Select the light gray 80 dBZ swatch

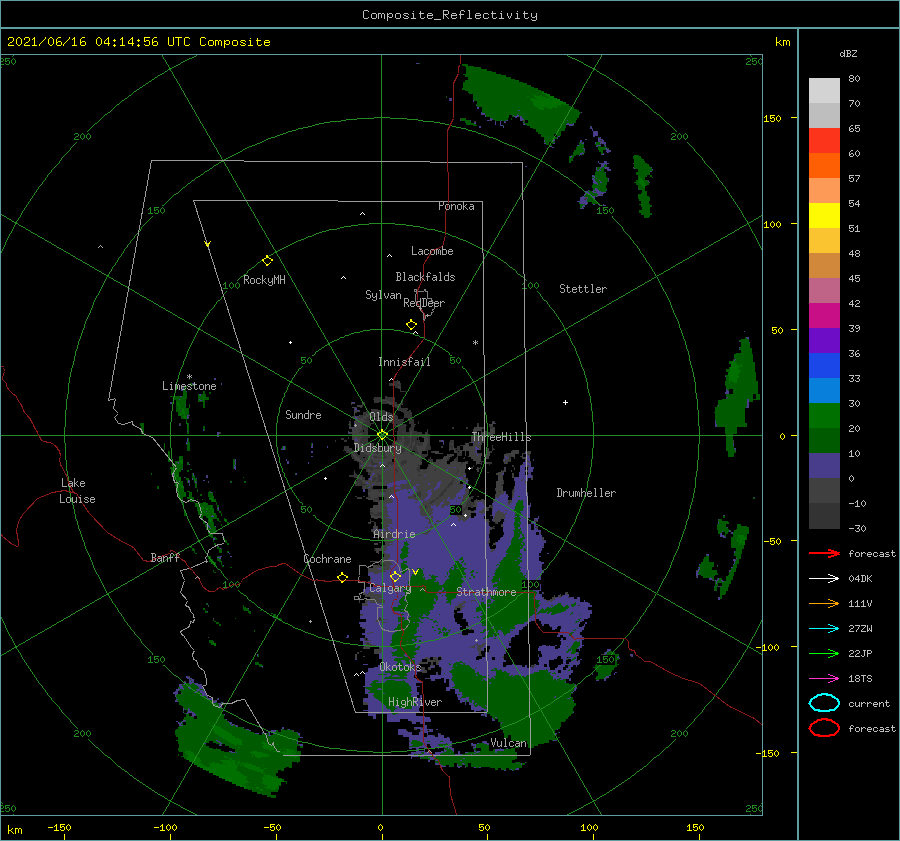(824, 91)
